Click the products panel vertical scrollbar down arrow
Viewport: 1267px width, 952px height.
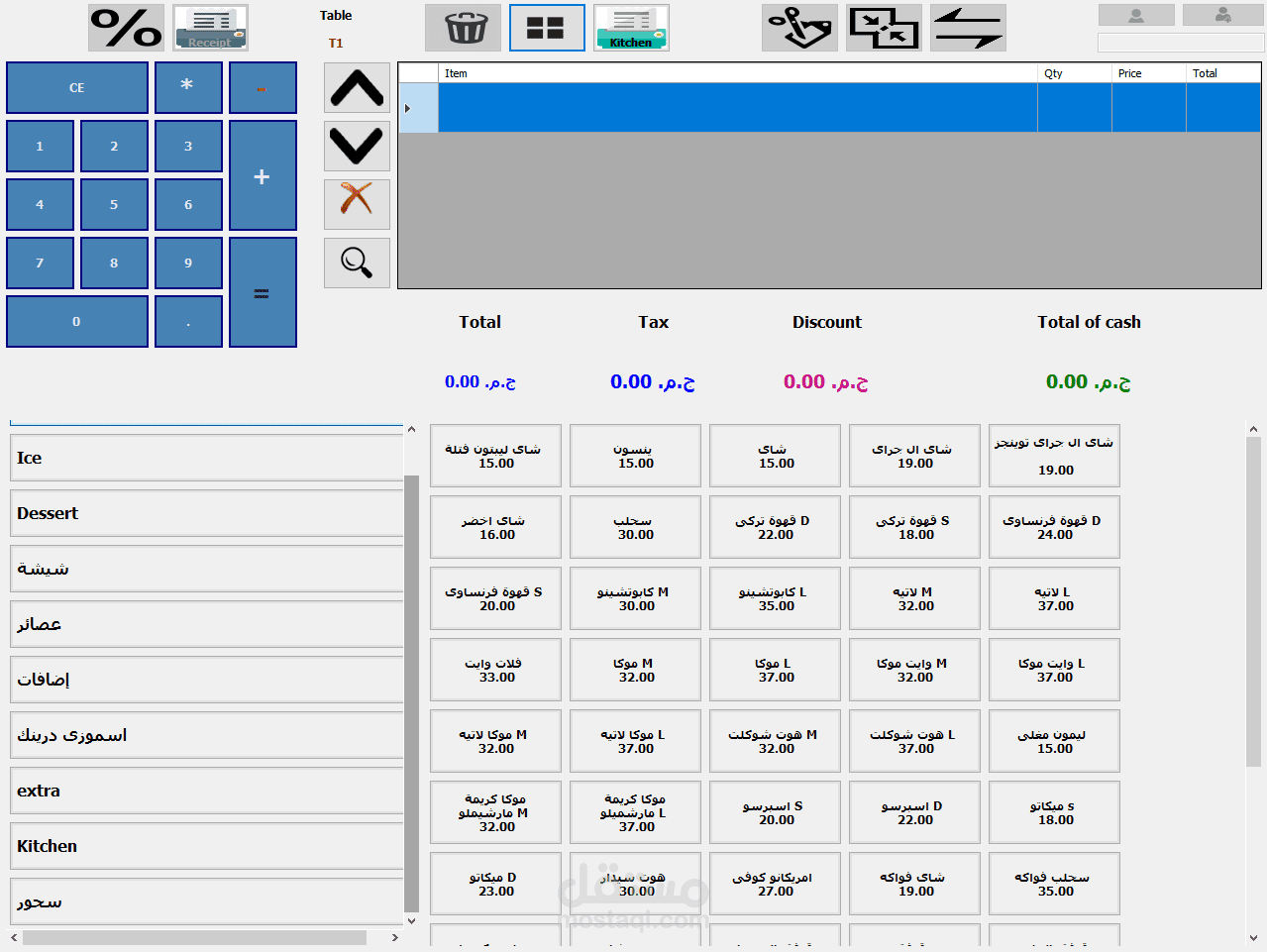point(1253,937)
